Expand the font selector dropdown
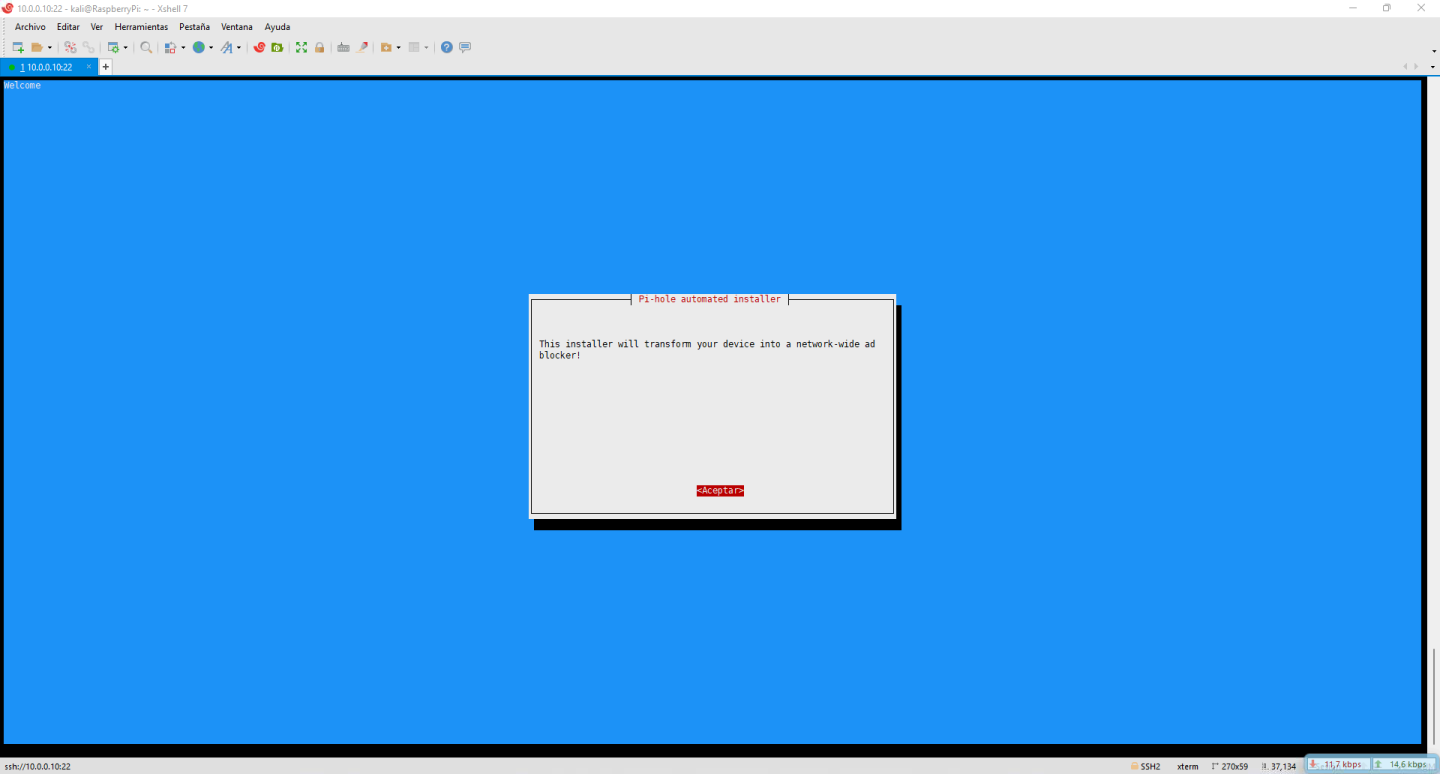The height and width of the screenshot is (774, 1440). tap(238, 46)
